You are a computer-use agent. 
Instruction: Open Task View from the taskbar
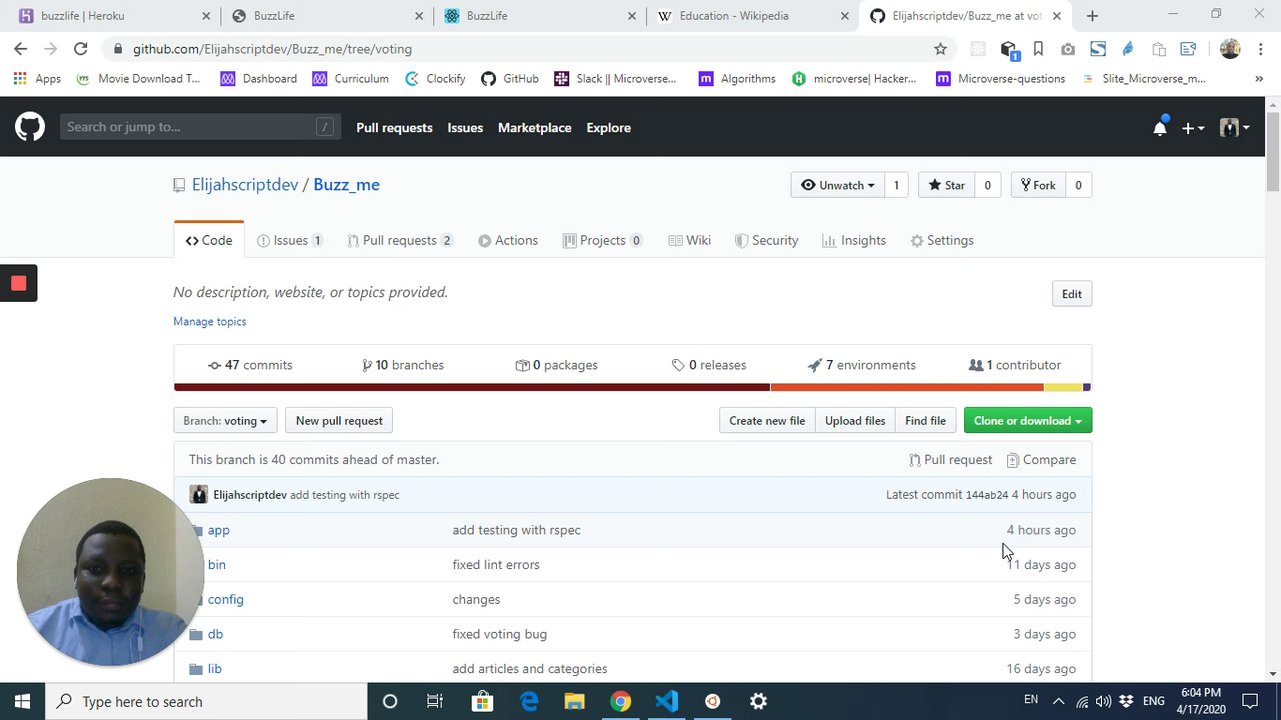coord(435,701)
